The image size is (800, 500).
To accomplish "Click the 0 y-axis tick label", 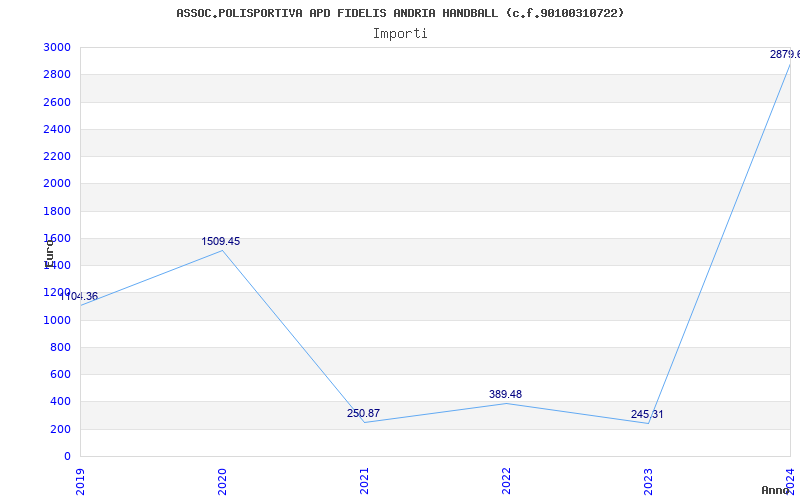I will (x=67, y=456).
